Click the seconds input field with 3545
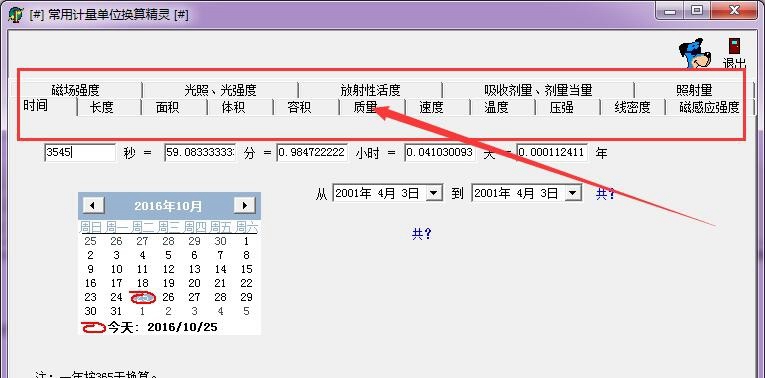The width and height of the screenshot is (765, 378). [x=80, y=153]
